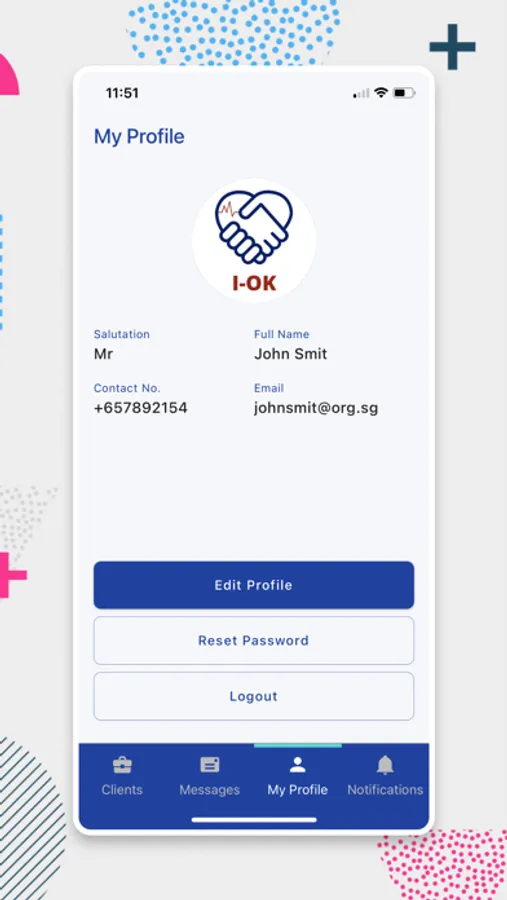
Task: Tap the contact number +657892154
Action: click(141, 408)
